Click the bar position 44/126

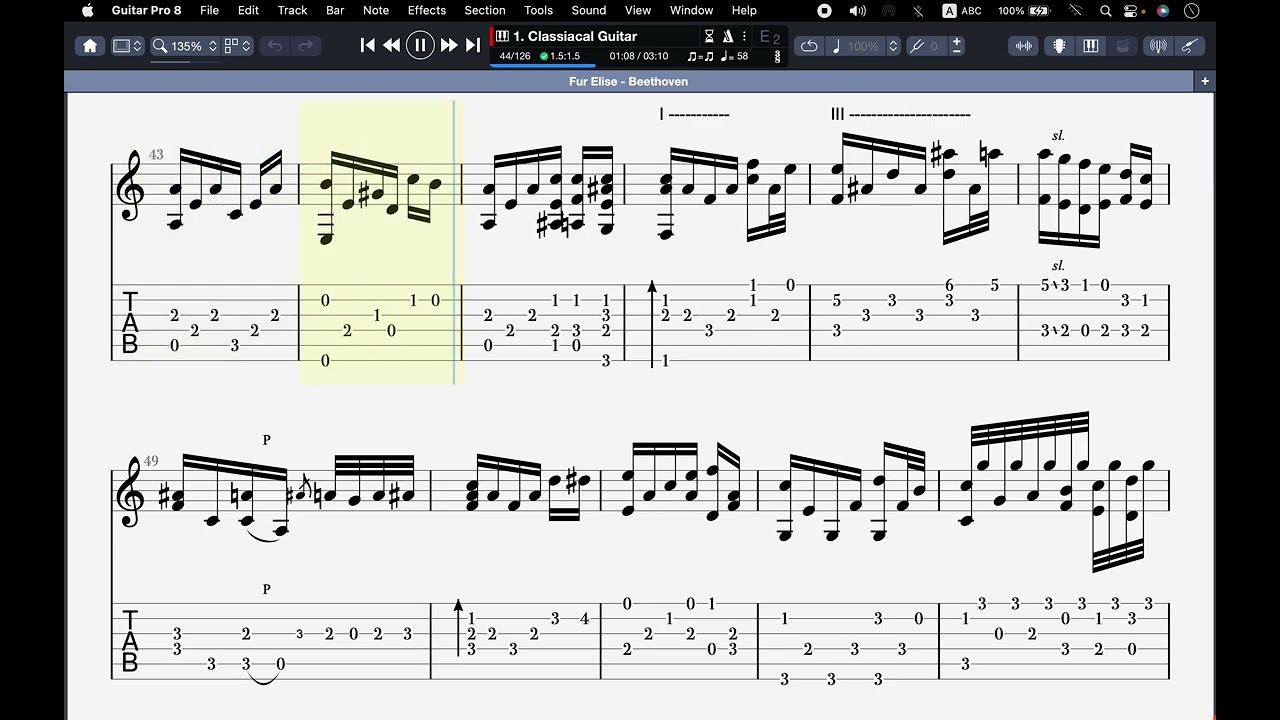[x=515, y=56]
